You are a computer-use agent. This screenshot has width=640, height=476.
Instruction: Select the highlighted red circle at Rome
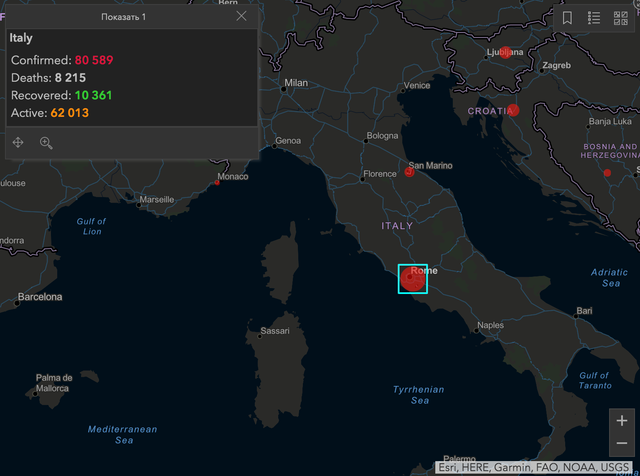pyautogui.click(x=412, y=279)
